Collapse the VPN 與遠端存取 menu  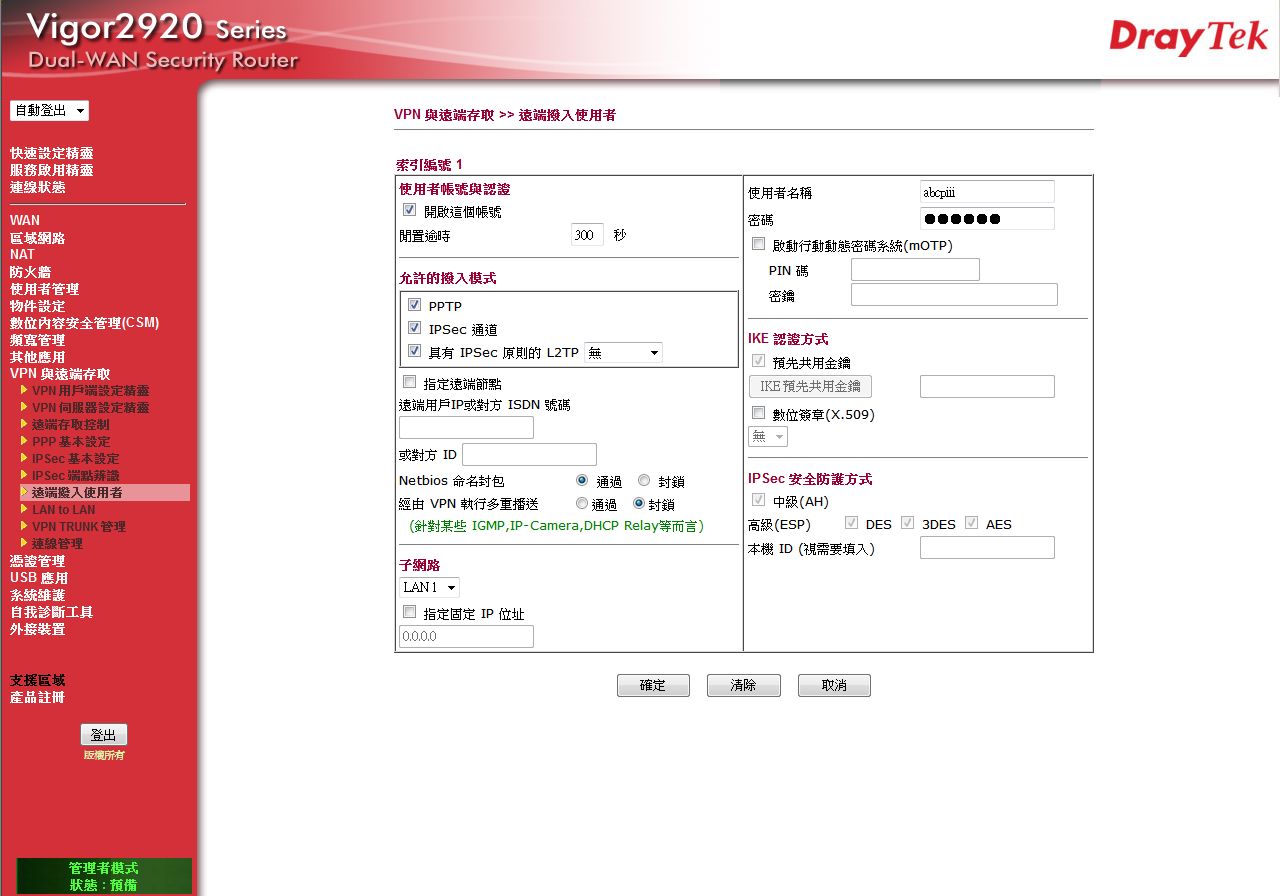pos(60,374)
